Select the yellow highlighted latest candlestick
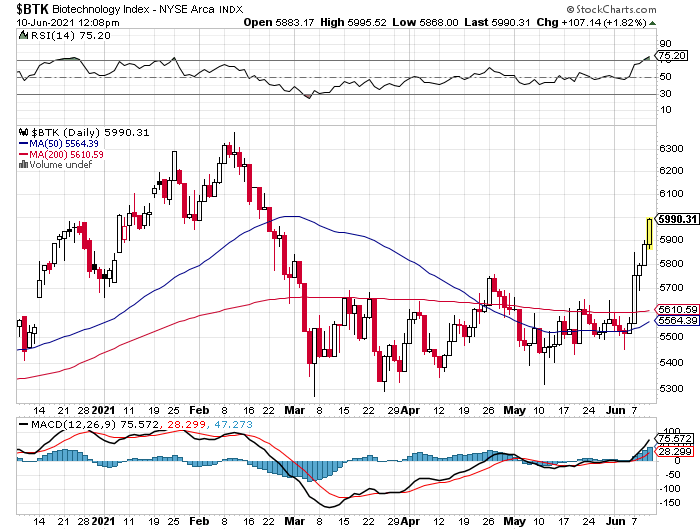 650,232
